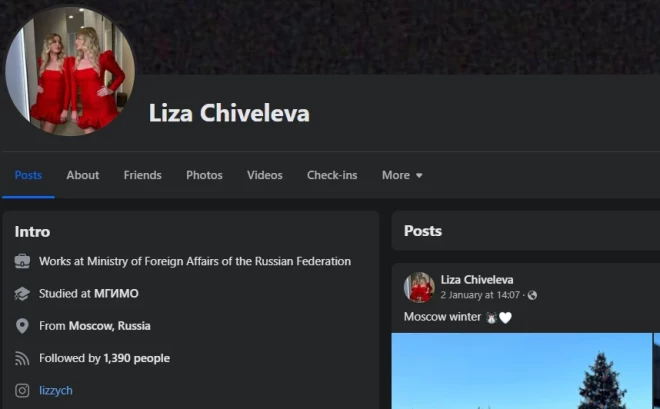Open the Friends tab
660x409 pixels.
click(x=142, y=175)
